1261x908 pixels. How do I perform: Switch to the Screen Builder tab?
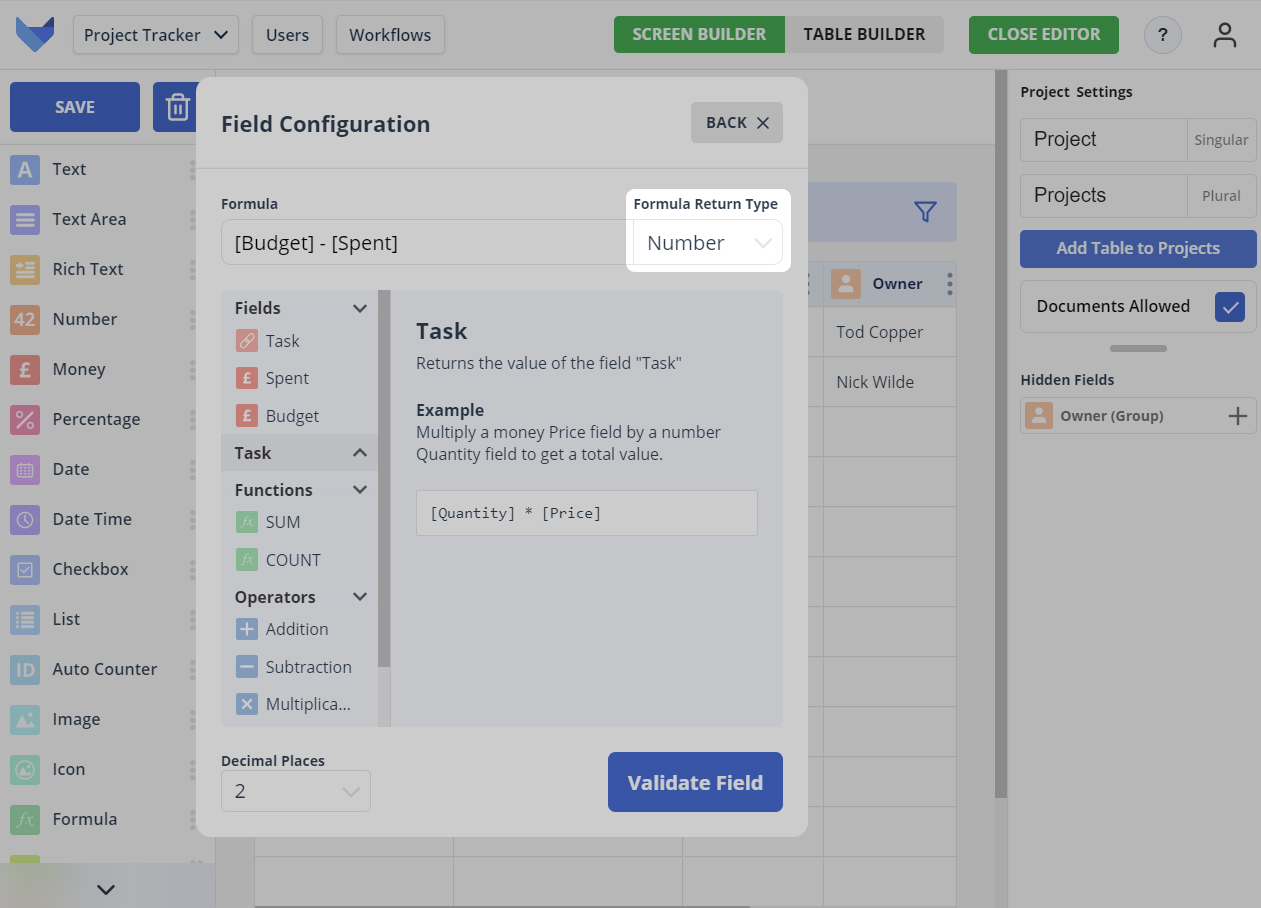699,35
